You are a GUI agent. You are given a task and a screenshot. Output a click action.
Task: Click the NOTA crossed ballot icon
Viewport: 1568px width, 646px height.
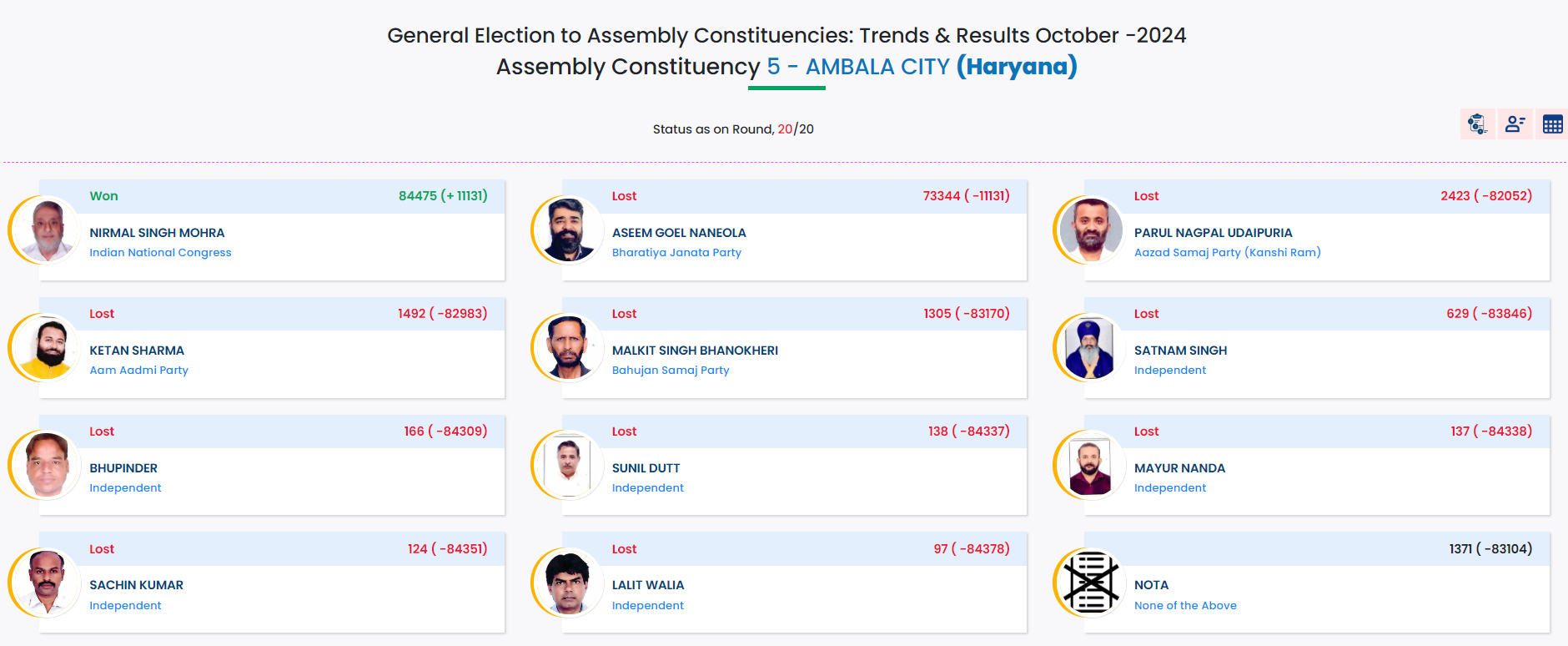point(1091,582)
